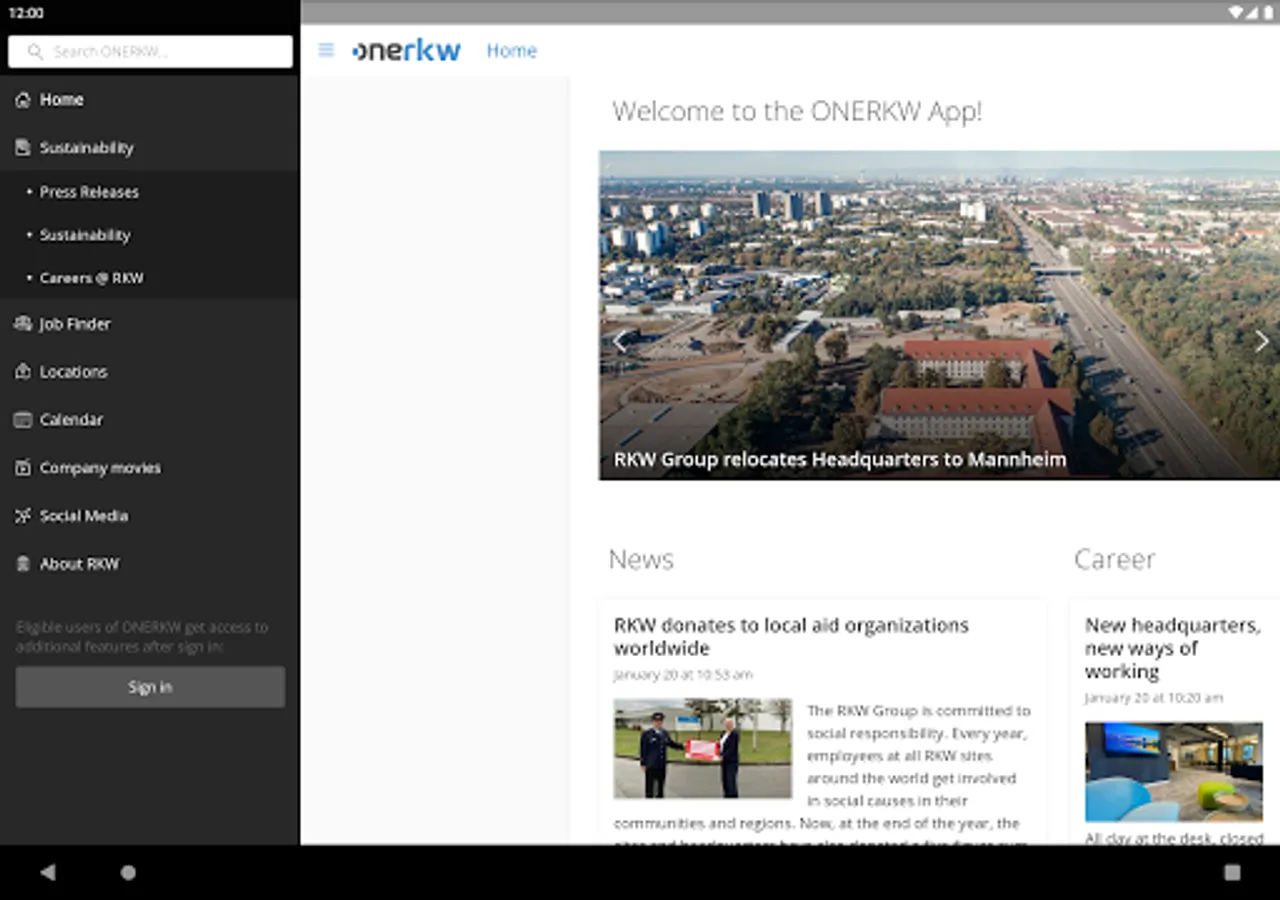Click the search magnifier icon
Viewport: 1280px width, 900px height.
point(36,52)
